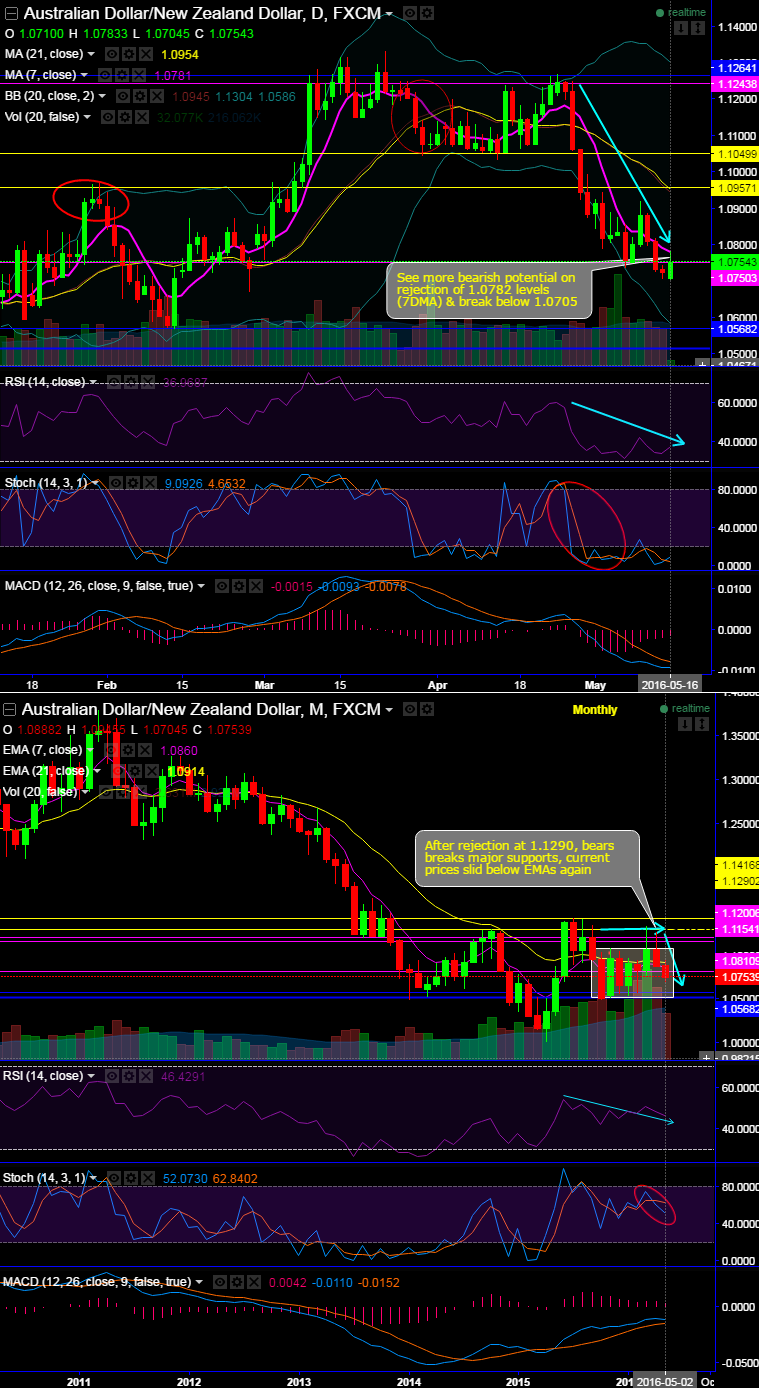Move daily chart pane down arrow icon
Viewport: 759px width, 1388px height.
click(681, 28)
